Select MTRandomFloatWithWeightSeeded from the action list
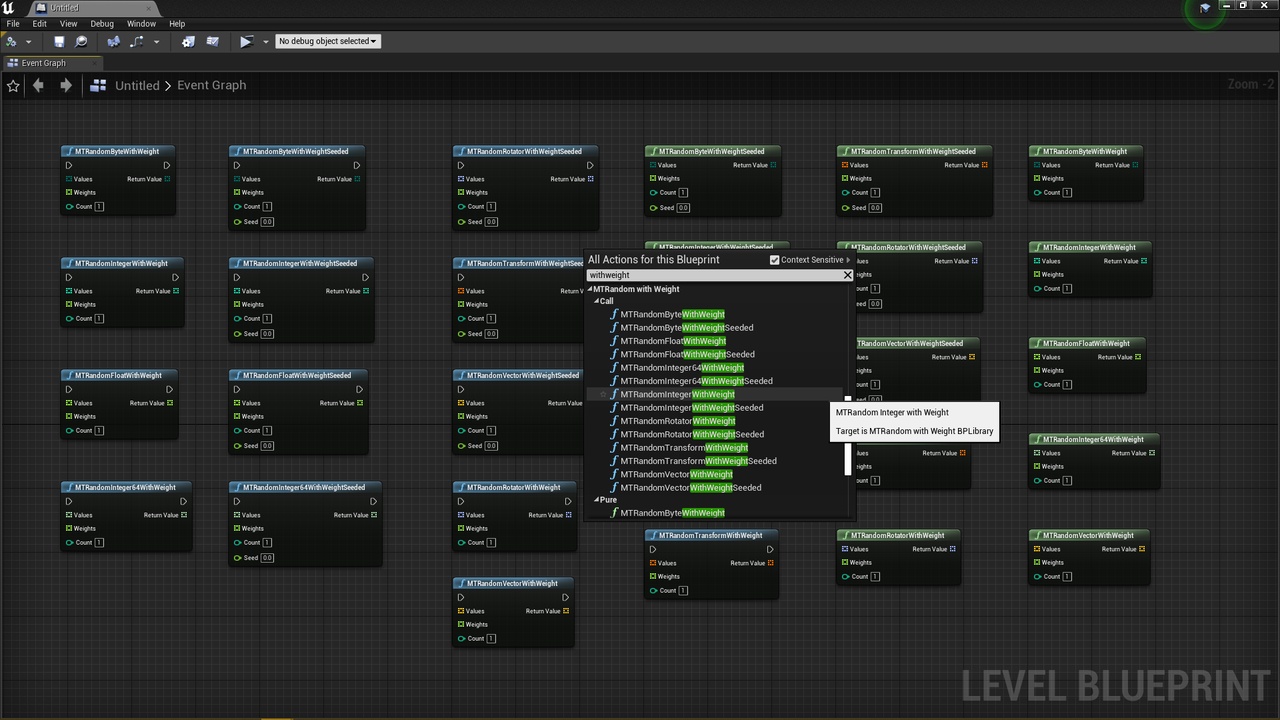Image resolution: width=1280 pixels, height=720 pixels. coord(688,355)
